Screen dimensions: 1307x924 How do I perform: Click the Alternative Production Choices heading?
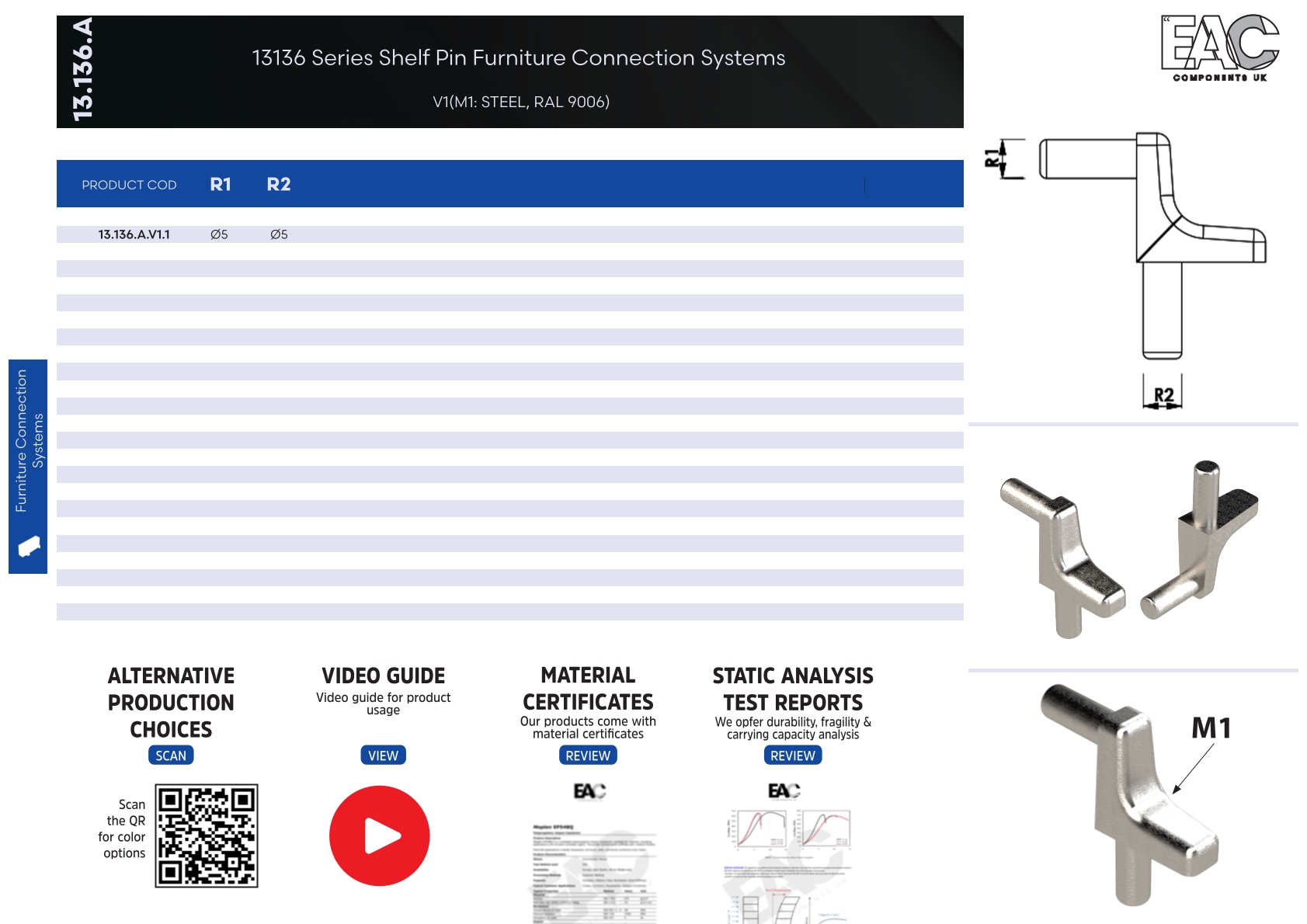171,703
